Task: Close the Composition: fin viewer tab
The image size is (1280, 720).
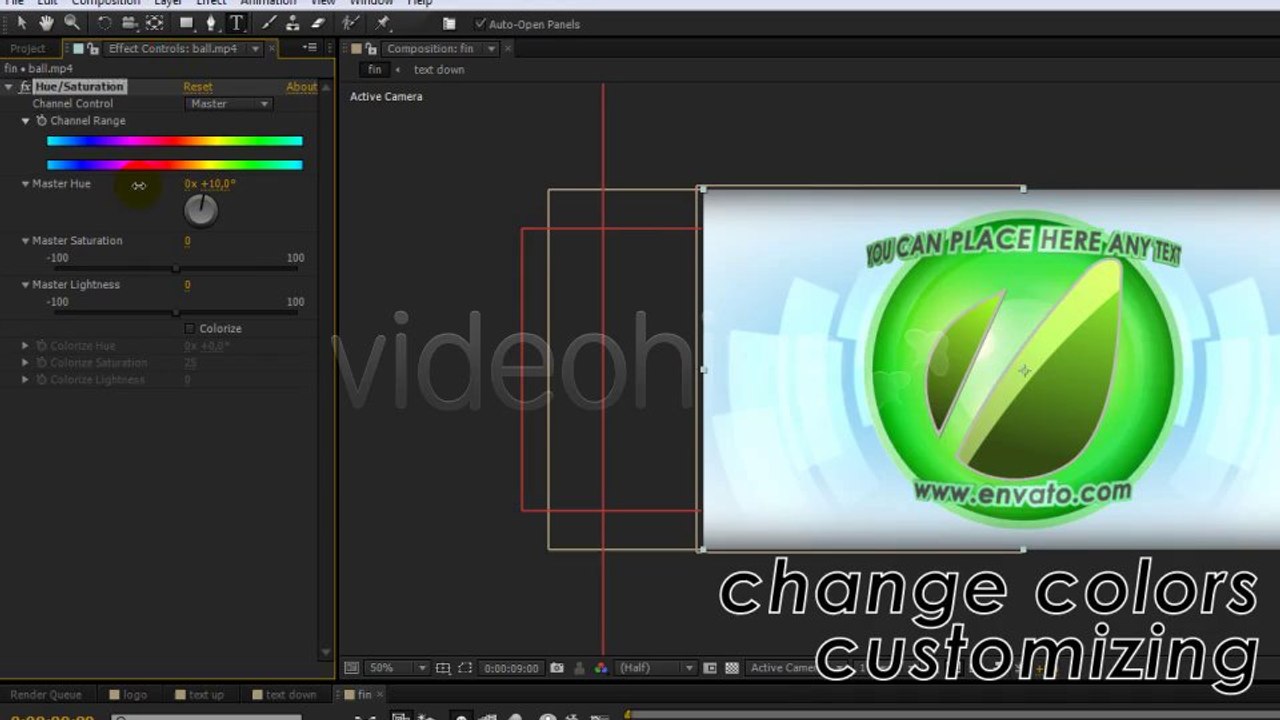Action: 508,48
